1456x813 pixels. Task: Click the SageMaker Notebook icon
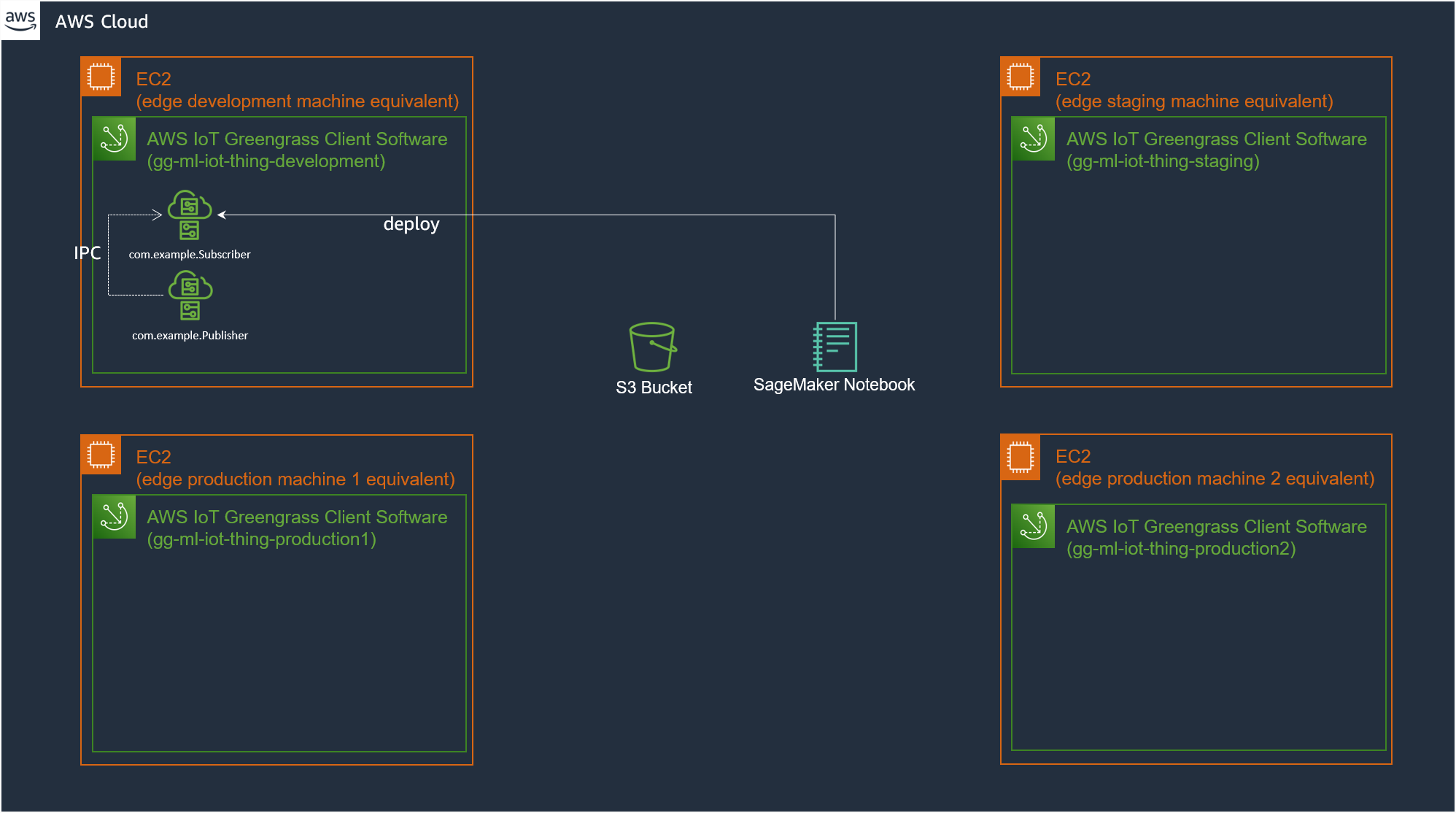[835, 347]
